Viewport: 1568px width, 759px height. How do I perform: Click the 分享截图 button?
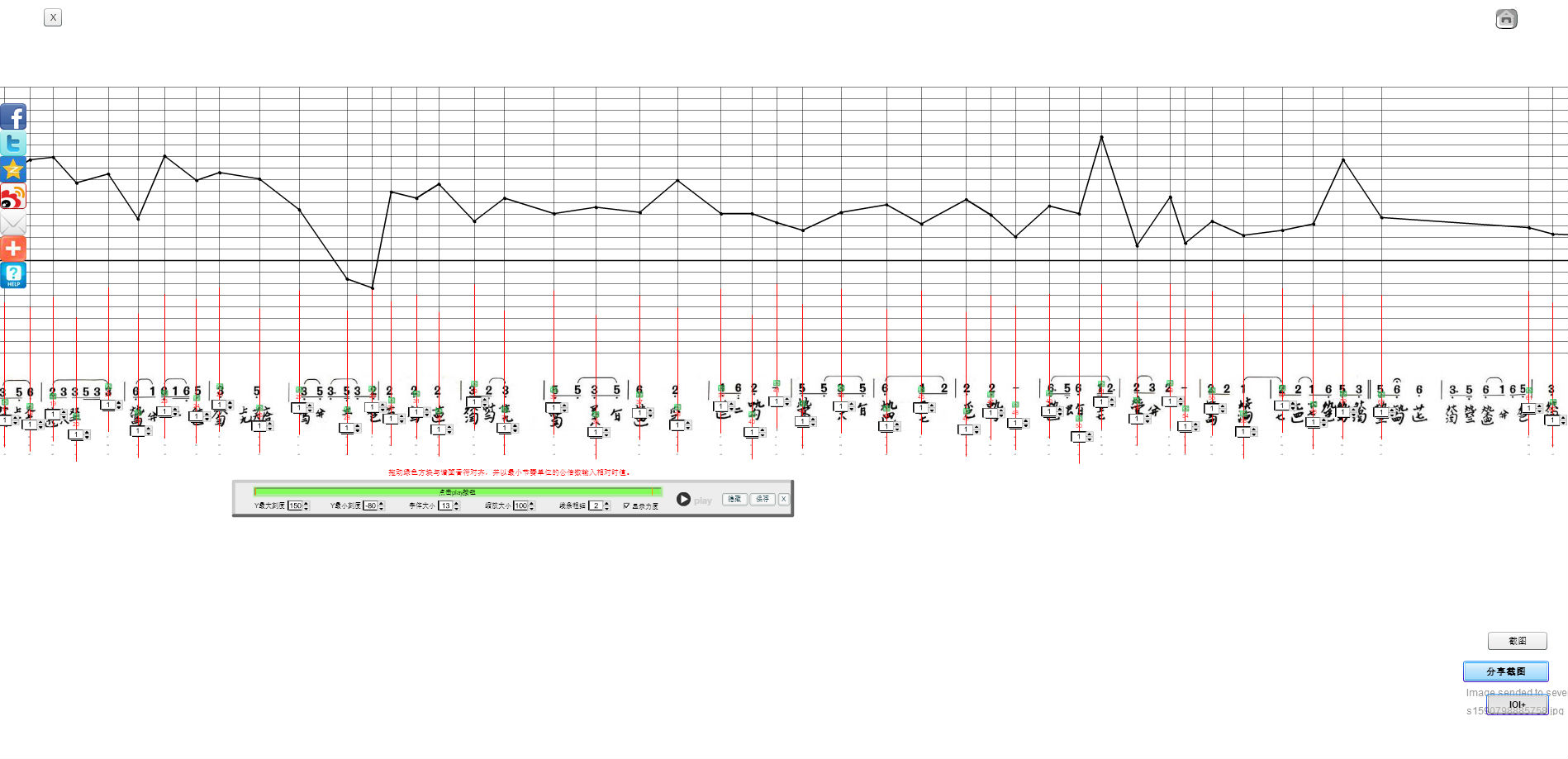(1505, 671)
